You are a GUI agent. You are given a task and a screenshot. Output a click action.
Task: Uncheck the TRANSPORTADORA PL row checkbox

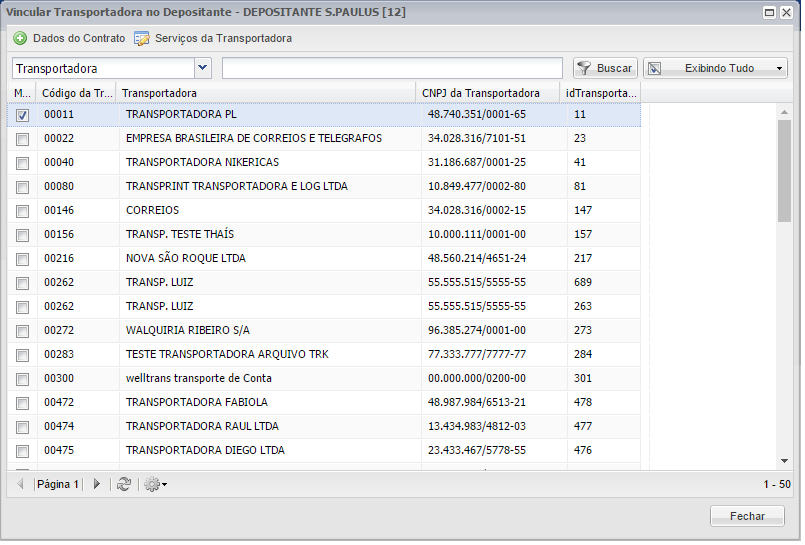22,115
